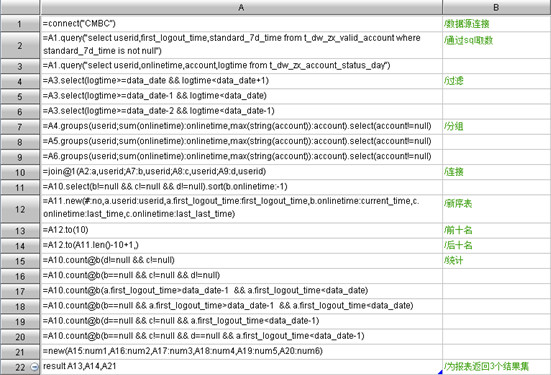Image resolution: width=551 pixels, height=375 pixels.
Task: Select row header 9
Action: 20,157
